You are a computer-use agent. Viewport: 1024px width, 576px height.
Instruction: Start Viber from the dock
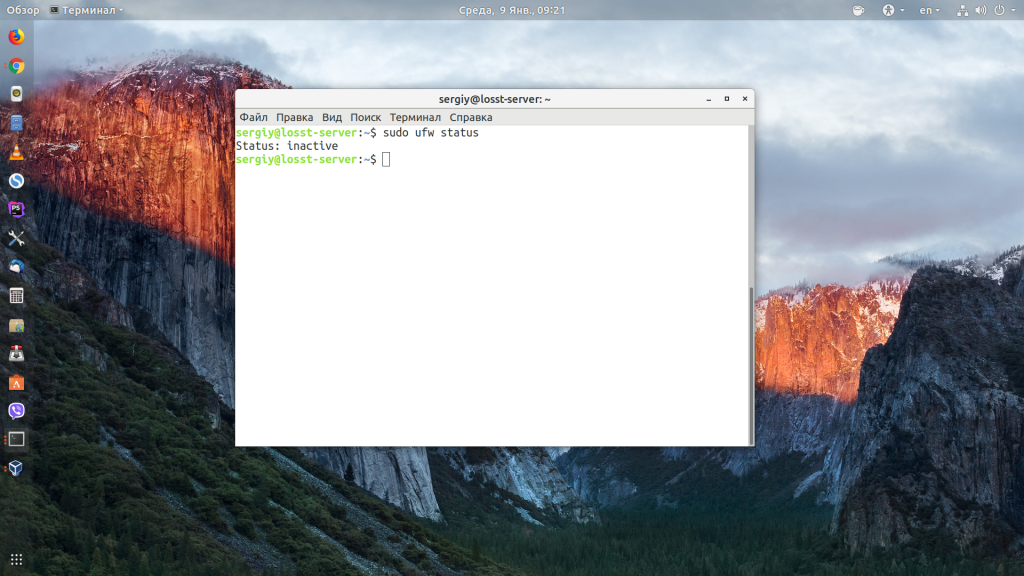17,411
